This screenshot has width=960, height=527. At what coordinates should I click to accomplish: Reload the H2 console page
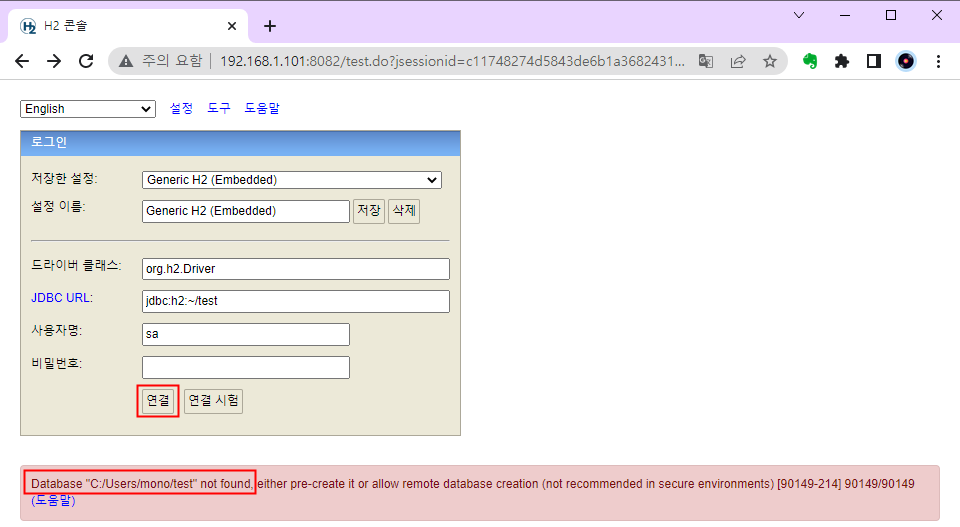[x=86, y=61]
